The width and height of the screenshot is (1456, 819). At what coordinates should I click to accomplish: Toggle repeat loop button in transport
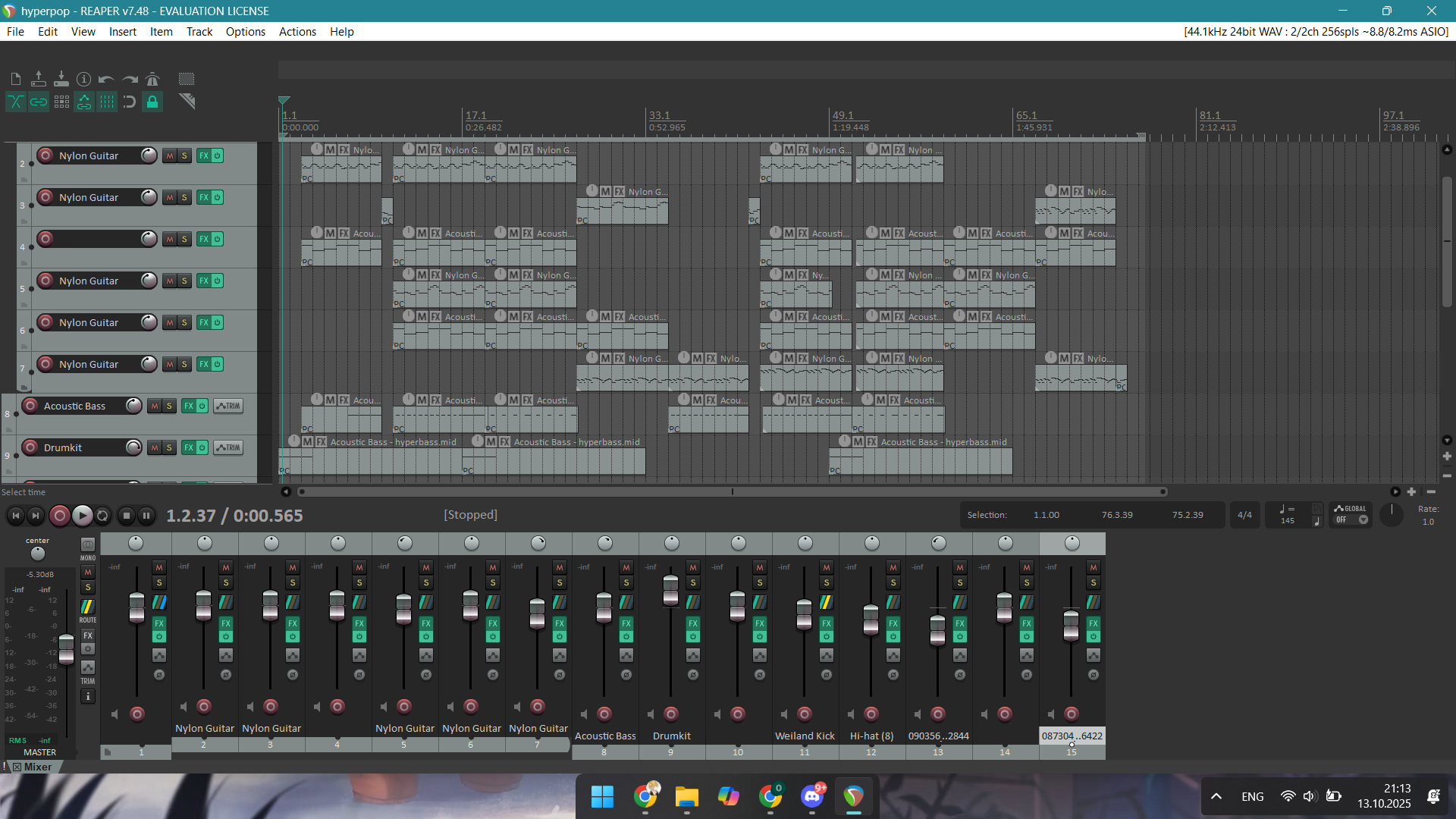103,516
